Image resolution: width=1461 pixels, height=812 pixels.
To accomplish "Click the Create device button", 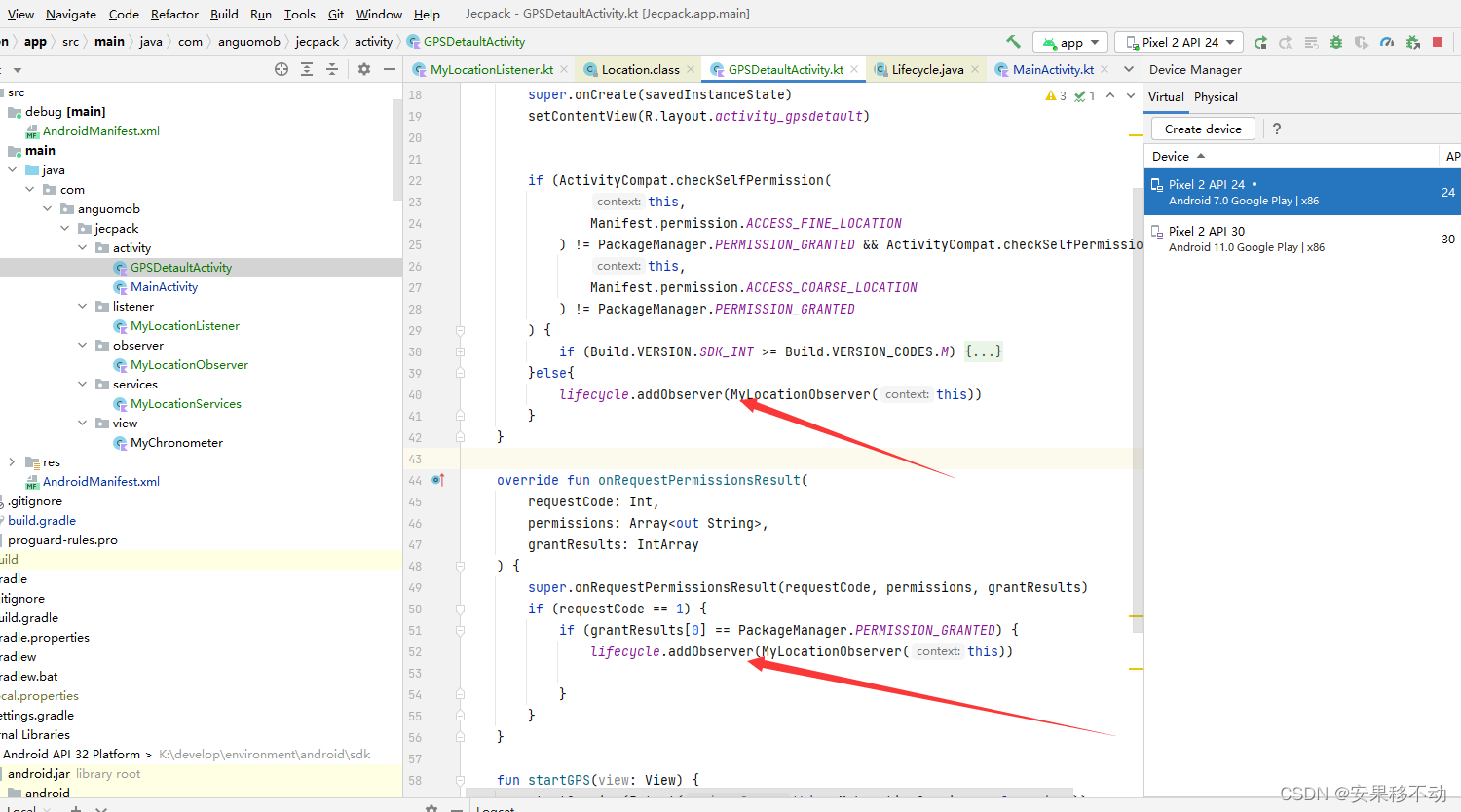I will click(1202, 128).
